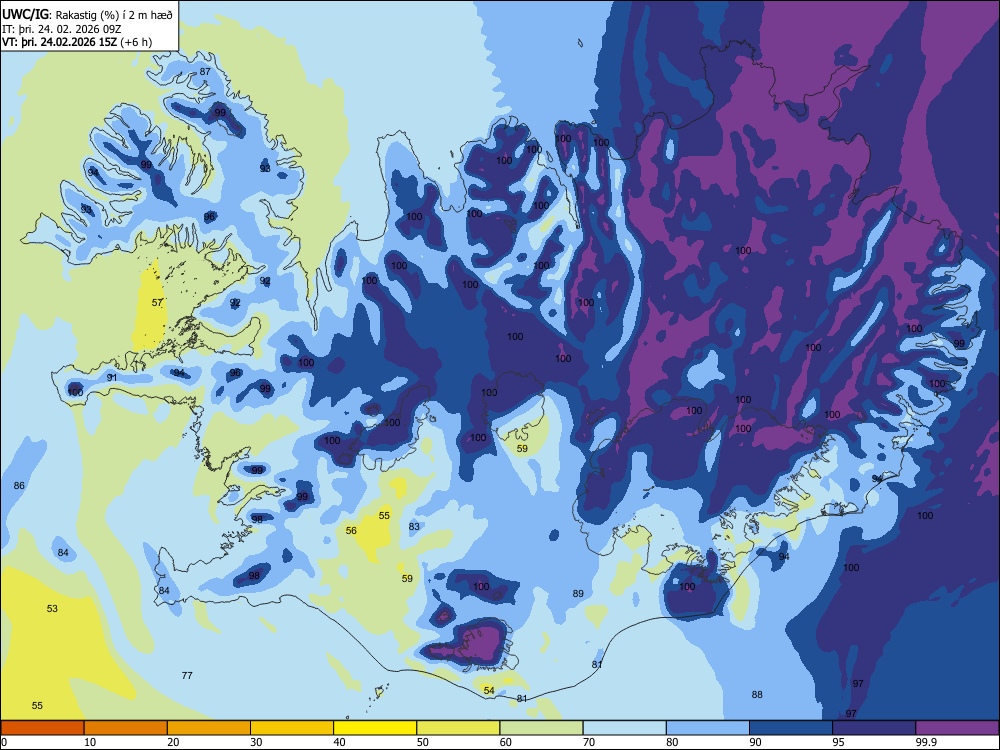
Task: Click the humidity value '87' on map
Action: (x=205, y=71)
